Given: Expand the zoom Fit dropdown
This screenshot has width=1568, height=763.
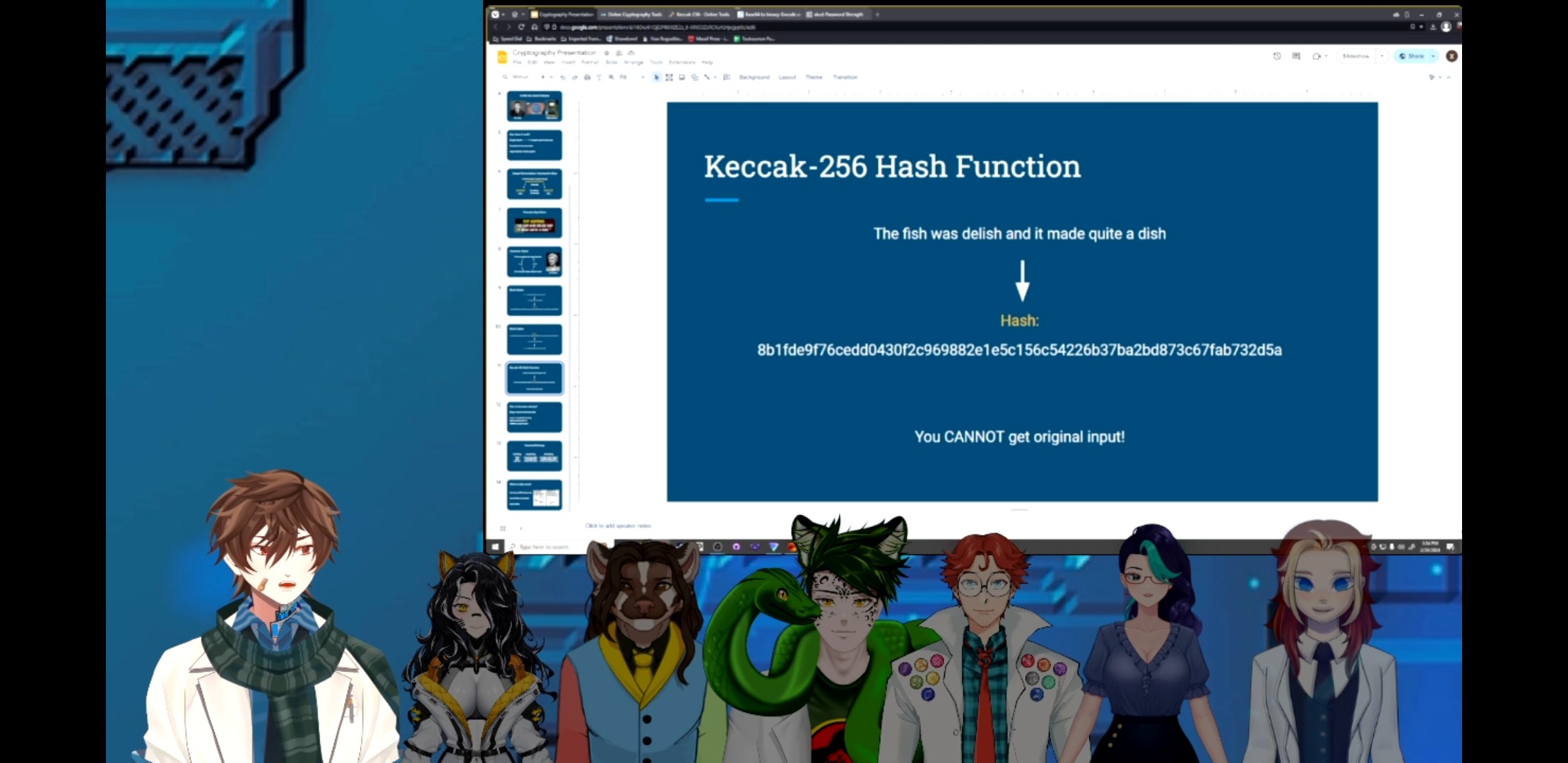Looking at the screenshot, I should (x=642, y=78).
